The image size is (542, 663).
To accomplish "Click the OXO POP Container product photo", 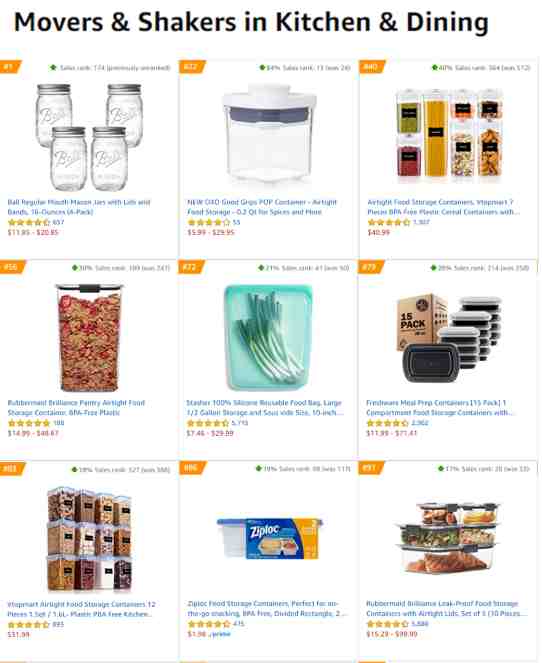I will pyautogui.click(x=269, y=133).
